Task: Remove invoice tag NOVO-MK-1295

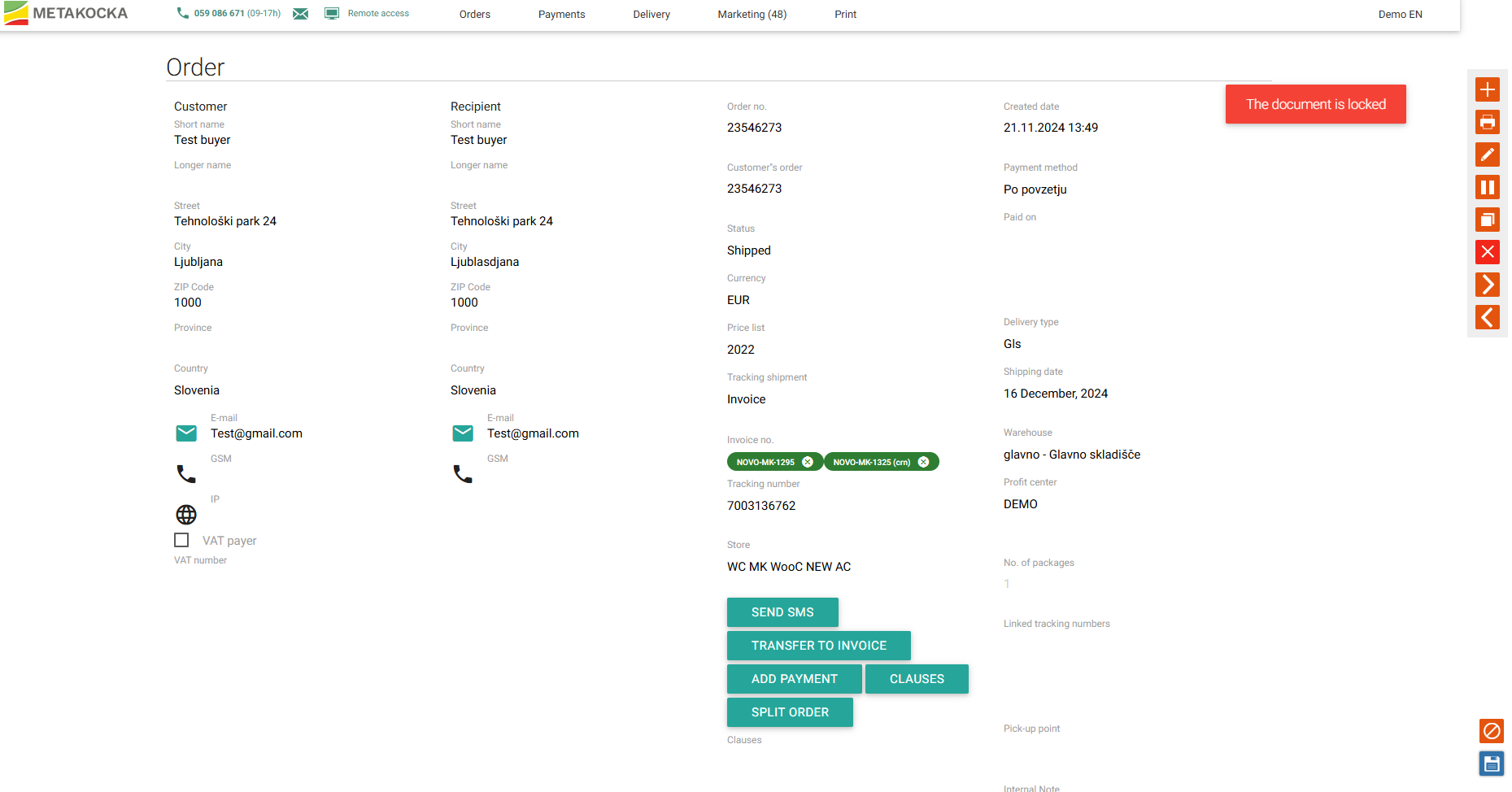Action: (x=808, y=462)
